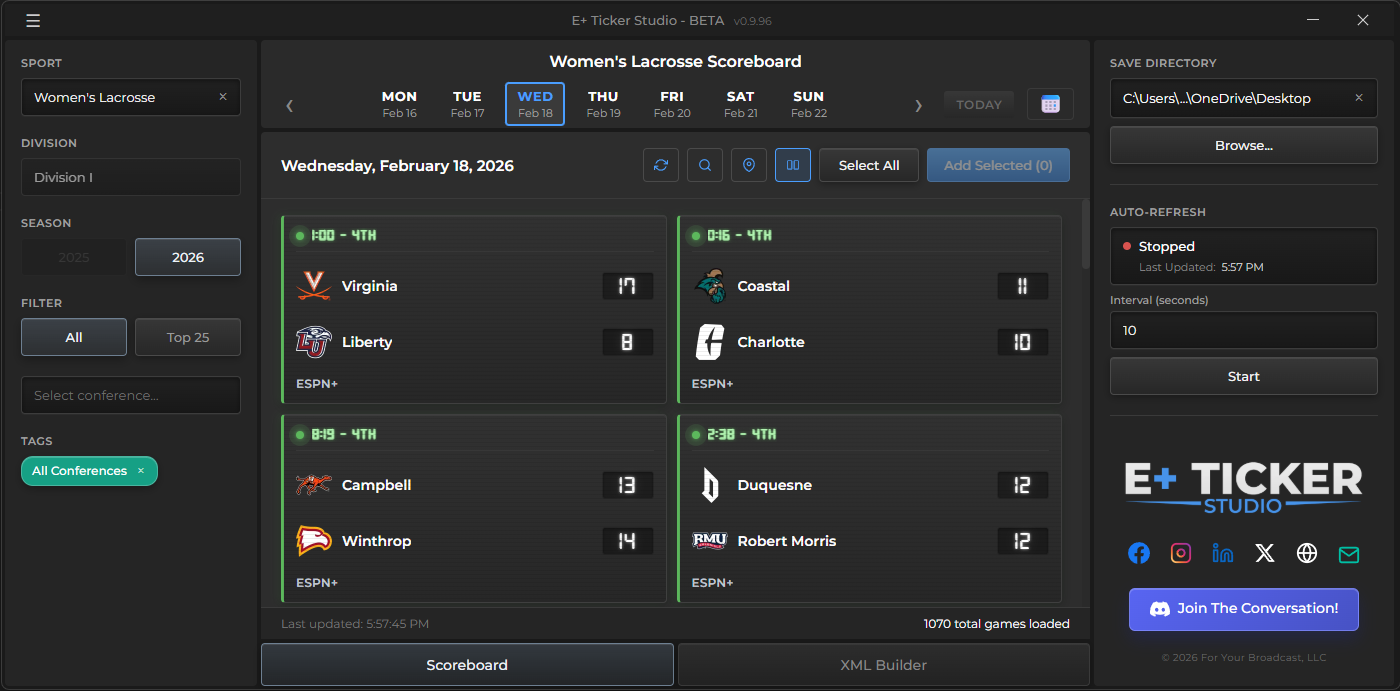Viewport: 1400px width, 691px height.
Task: Click the refresh scores icon
Action: coord(661,165)
